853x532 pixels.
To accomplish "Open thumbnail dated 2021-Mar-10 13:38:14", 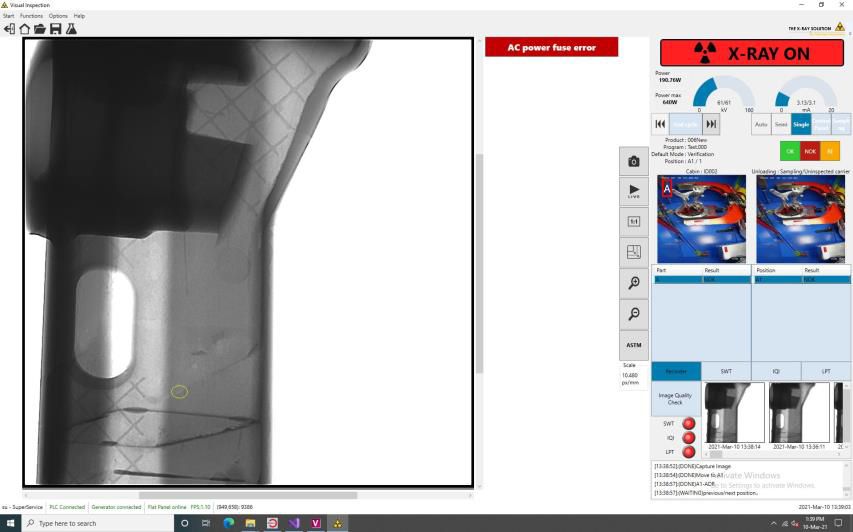I will 734,413.
